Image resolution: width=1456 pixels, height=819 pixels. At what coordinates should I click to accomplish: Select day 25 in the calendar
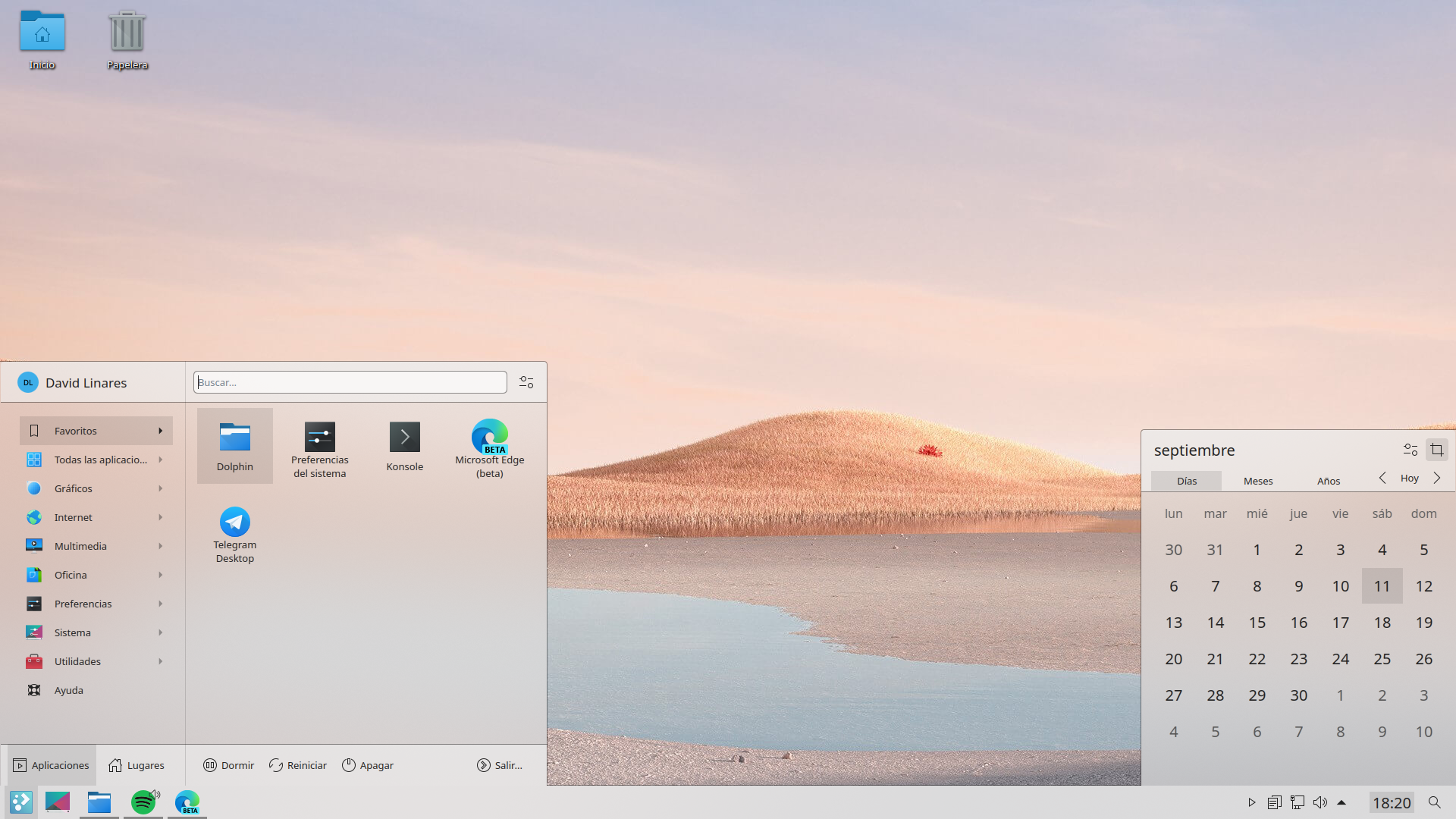tap(1382, 659)
